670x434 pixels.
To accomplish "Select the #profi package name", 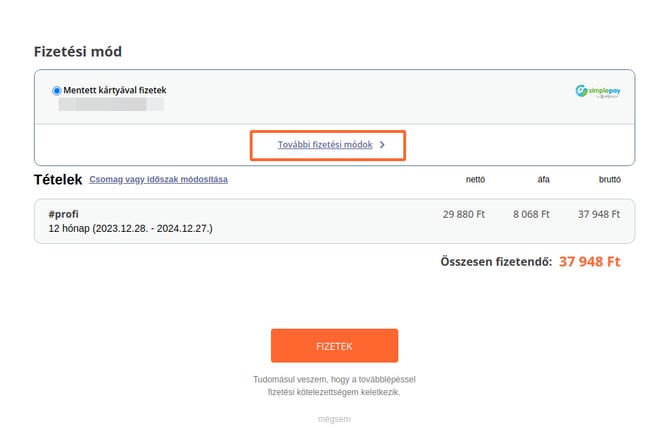I will [x=63, y=214].
